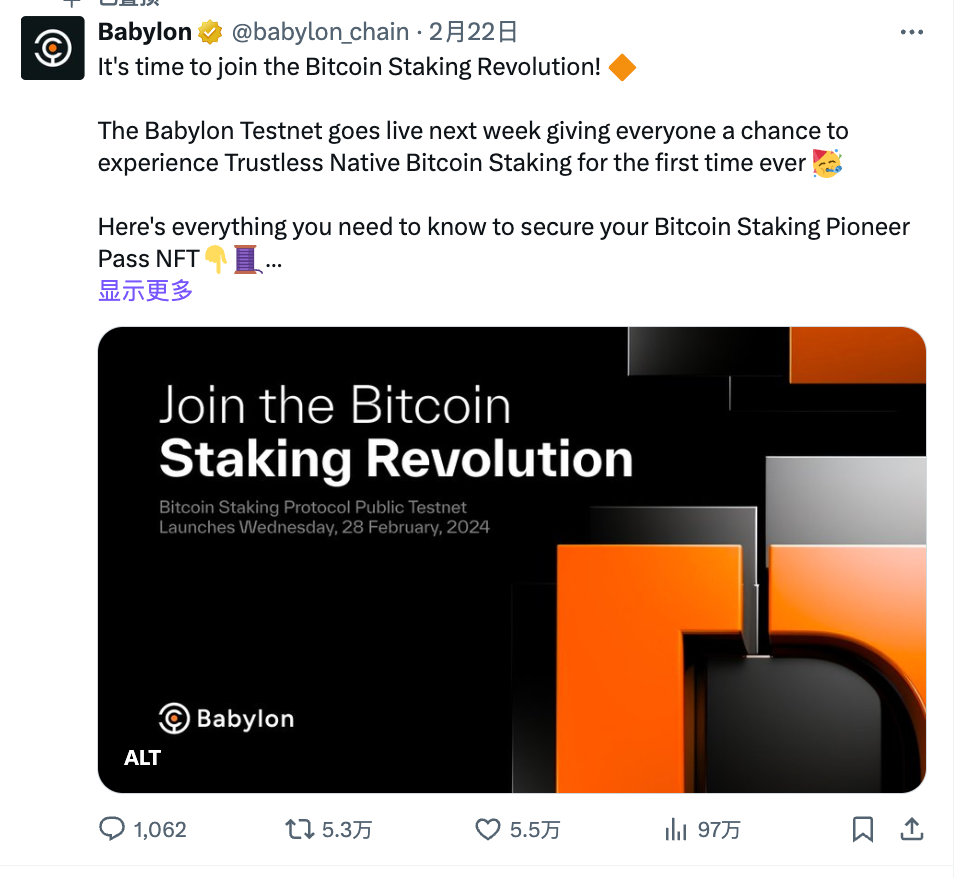
Task: Click the pin icon above the tweet
Action: click(x=71, y=4)
